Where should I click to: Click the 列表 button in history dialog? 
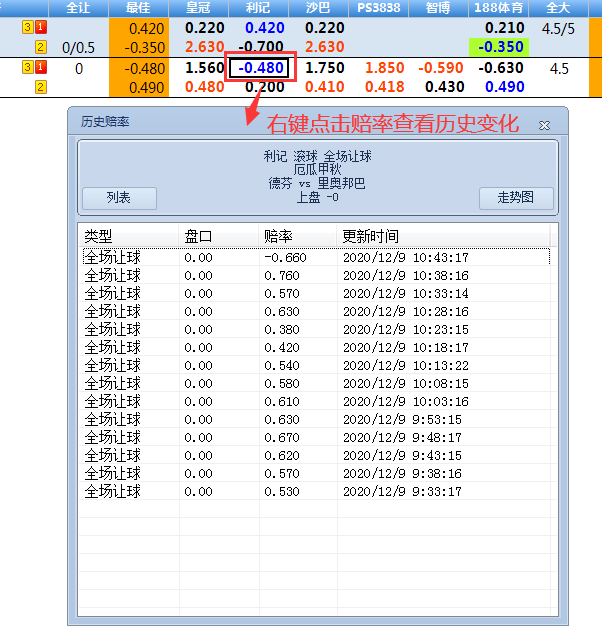click(x=119, y=198)
